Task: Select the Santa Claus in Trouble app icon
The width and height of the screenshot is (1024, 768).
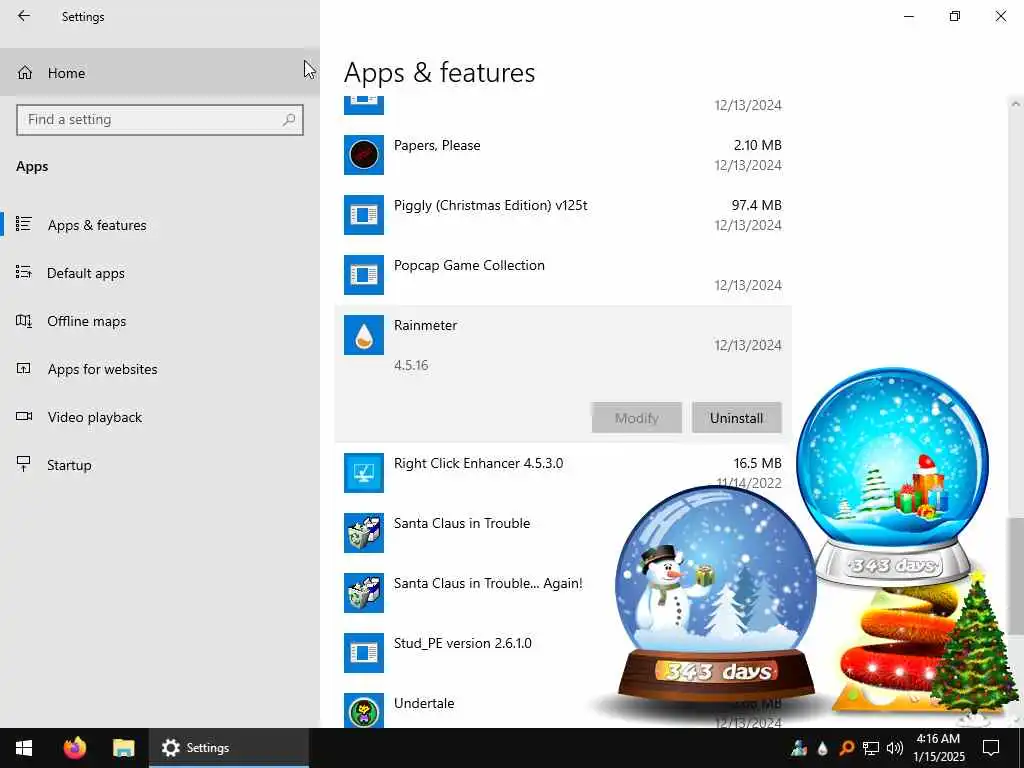Action: click(364, 533)
